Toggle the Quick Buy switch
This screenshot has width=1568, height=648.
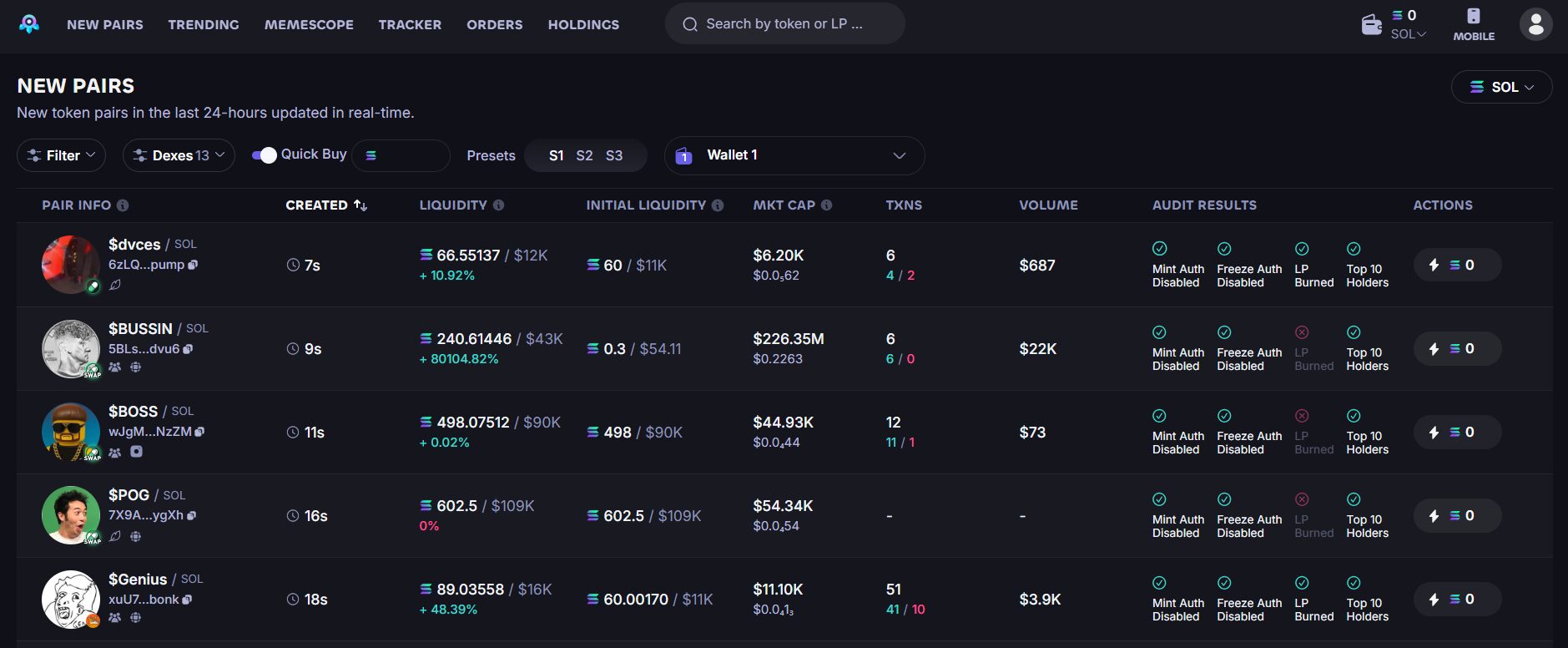(x=265, y=155)
